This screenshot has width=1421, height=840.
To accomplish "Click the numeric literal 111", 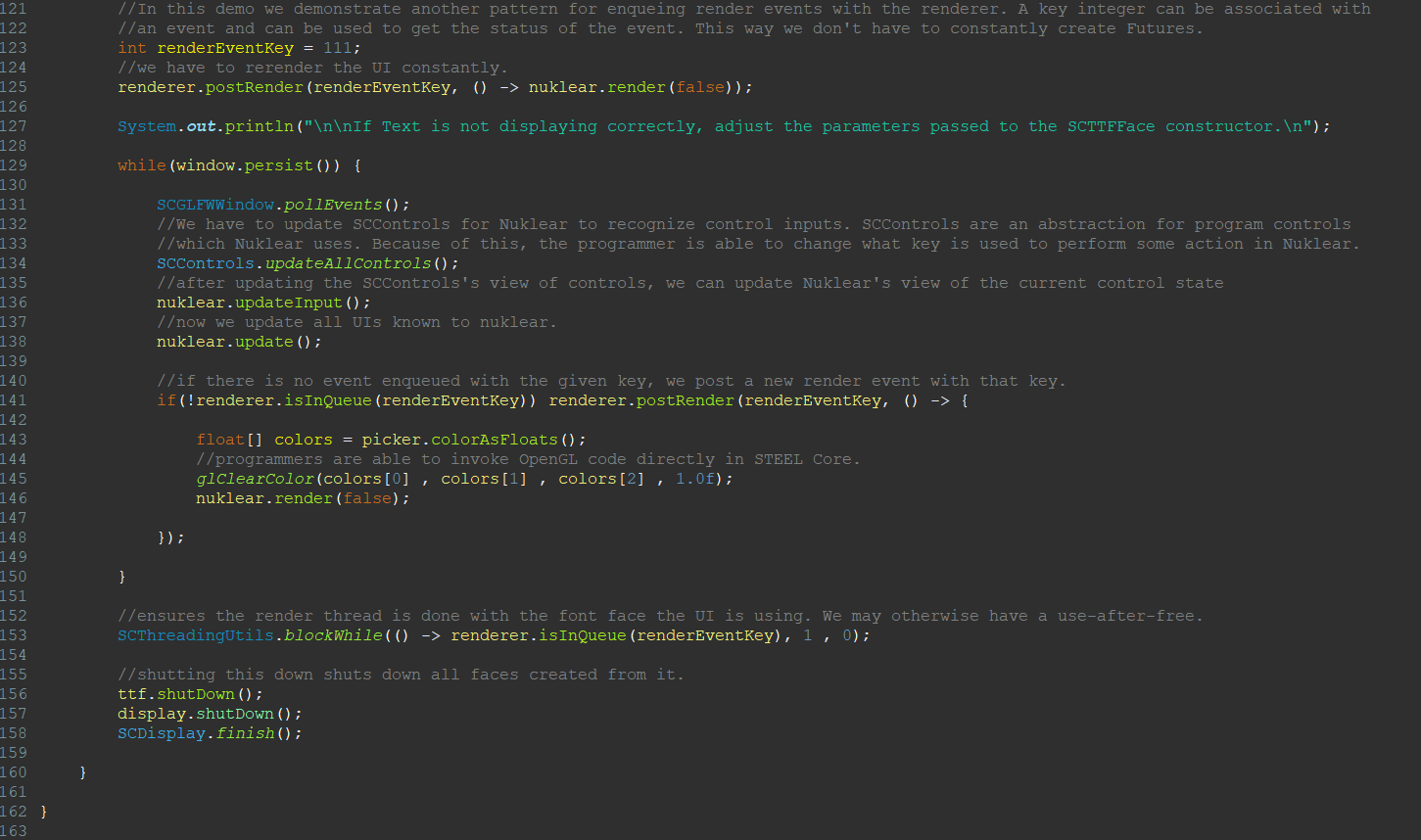I will tap(337, 48).
